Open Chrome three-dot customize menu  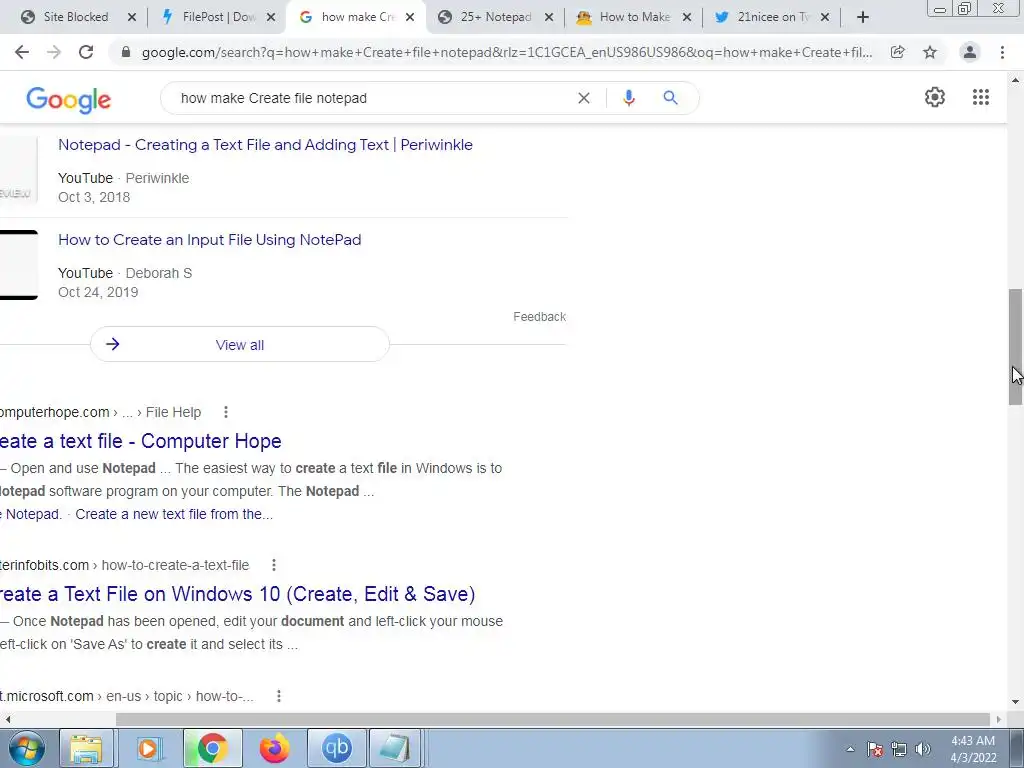coord(1002,52)
